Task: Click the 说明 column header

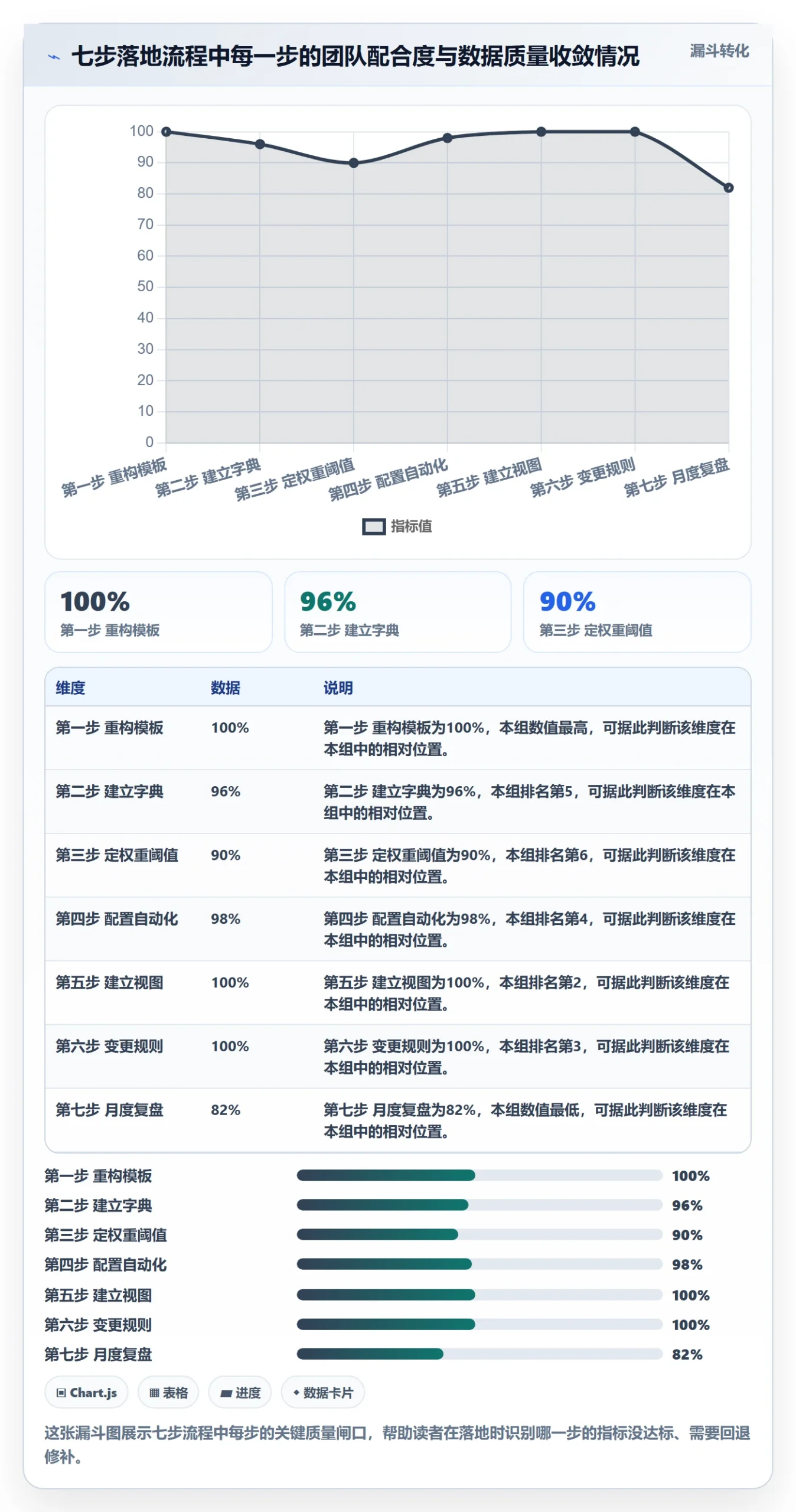Action: (338, 687)
